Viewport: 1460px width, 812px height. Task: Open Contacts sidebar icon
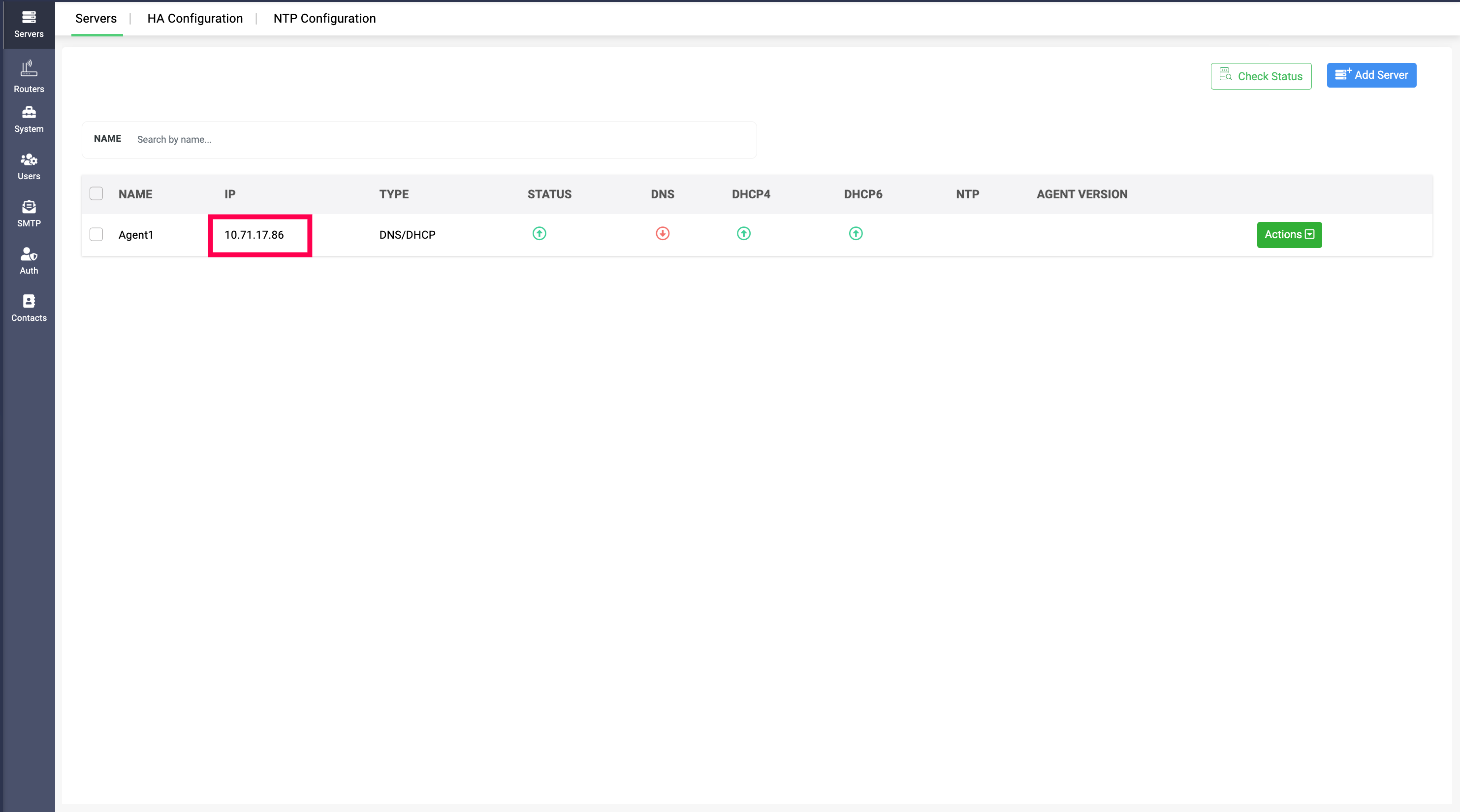[29, 308]
